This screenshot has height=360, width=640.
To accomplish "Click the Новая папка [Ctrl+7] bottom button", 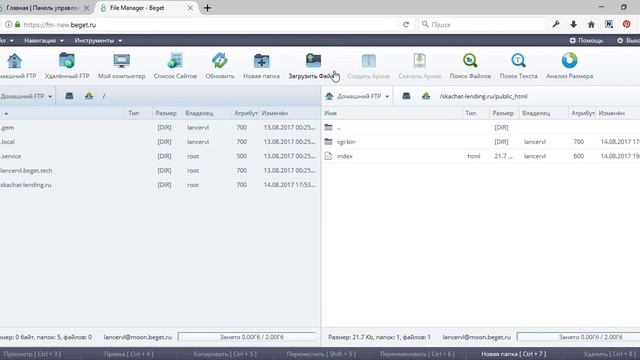I will tap(513, 354).
